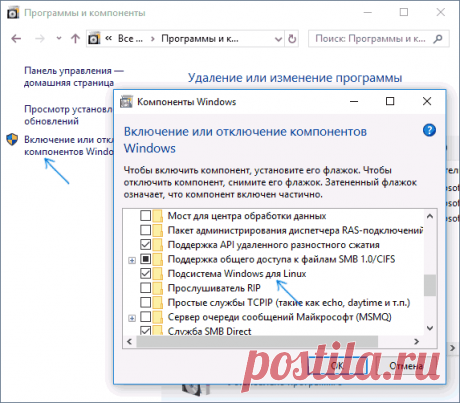
Task: Click the forward navigation arrow
Action: click(x=40, y=39)
